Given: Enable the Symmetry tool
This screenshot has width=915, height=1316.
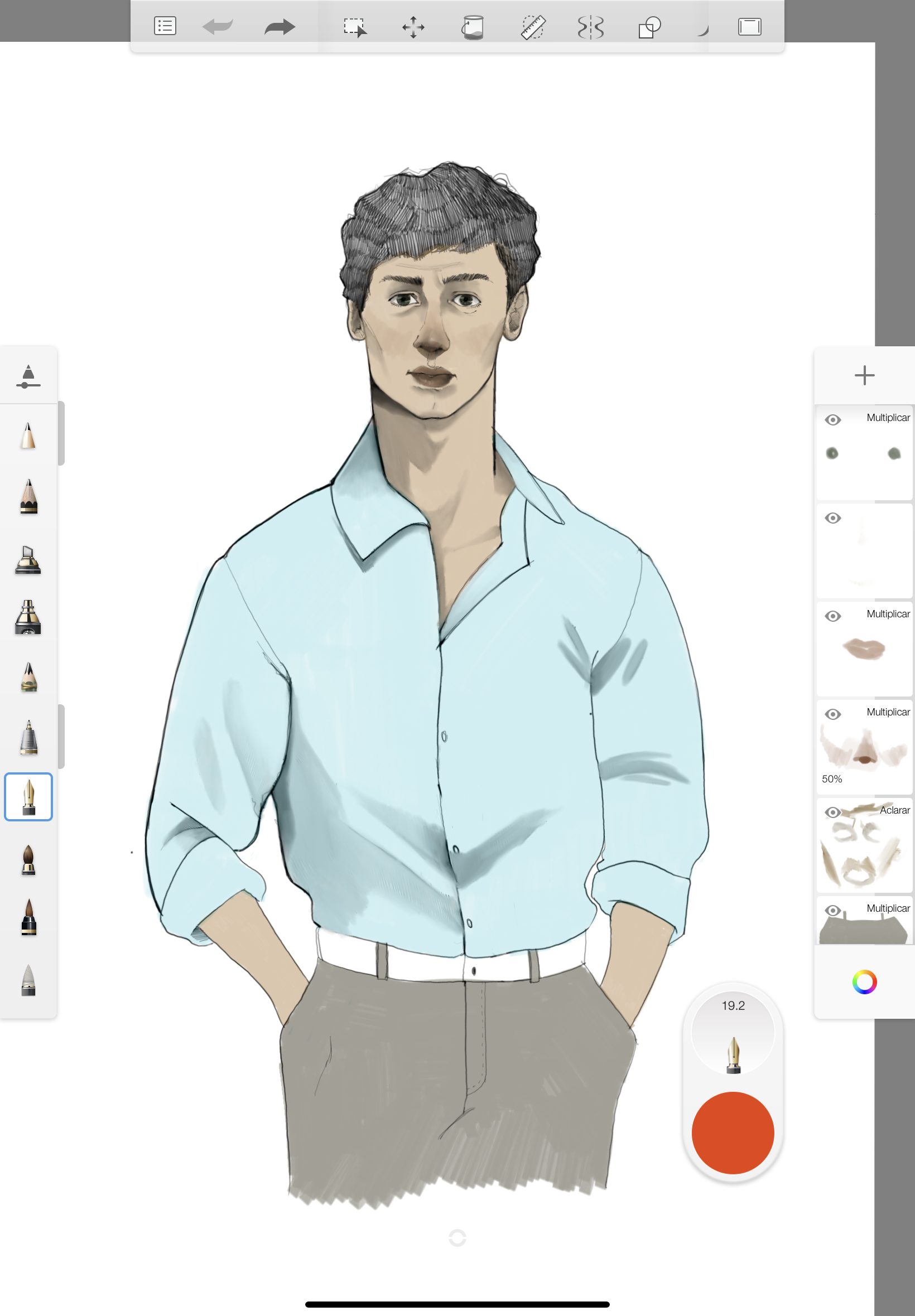Looking at the screenshot, I should pyautogui.click(x=590, y=27).
